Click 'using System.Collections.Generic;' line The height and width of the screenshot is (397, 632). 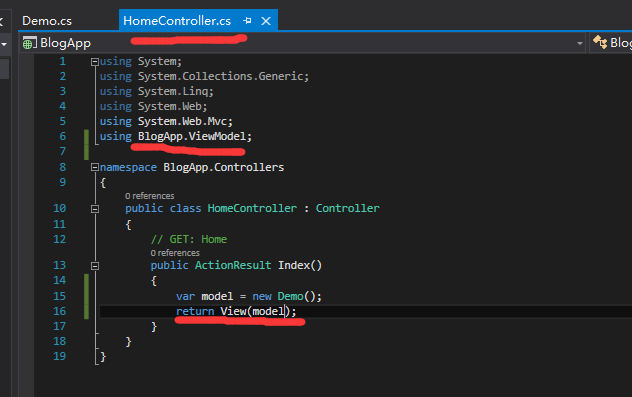[x=204, y=76]
